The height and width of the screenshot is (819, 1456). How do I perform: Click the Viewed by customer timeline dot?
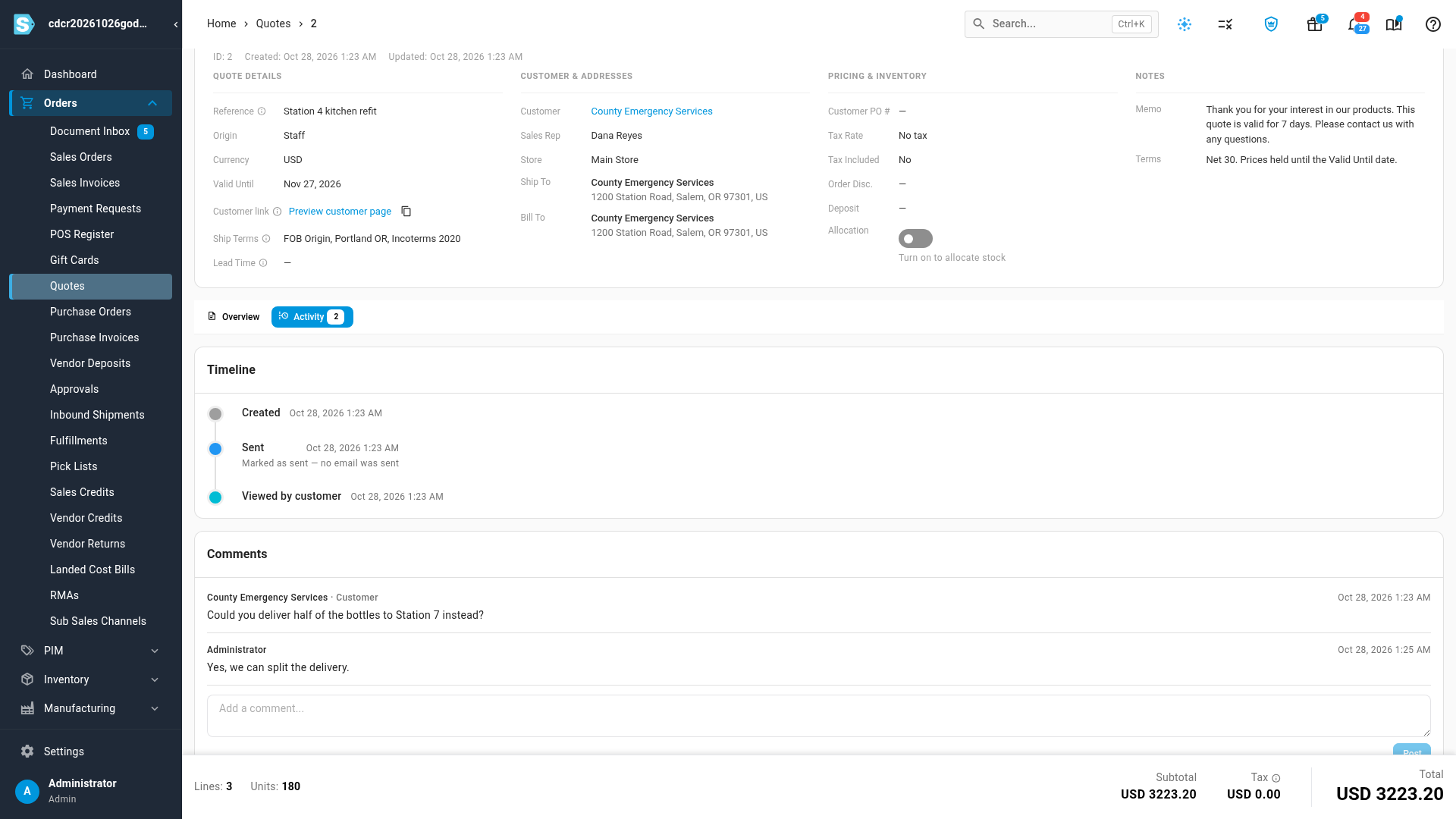pos(215,497)
